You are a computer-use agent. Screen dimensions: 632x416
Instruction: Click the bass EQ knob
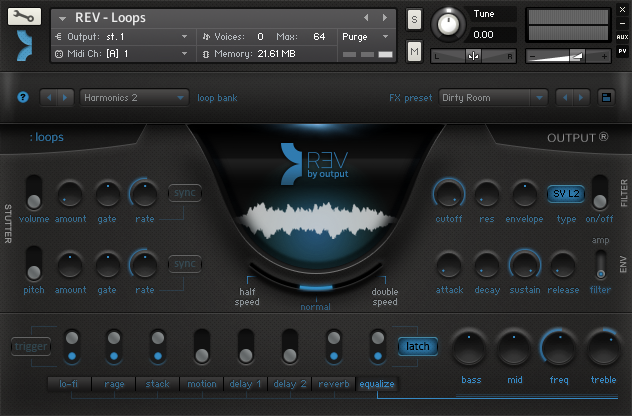[469, 347]
